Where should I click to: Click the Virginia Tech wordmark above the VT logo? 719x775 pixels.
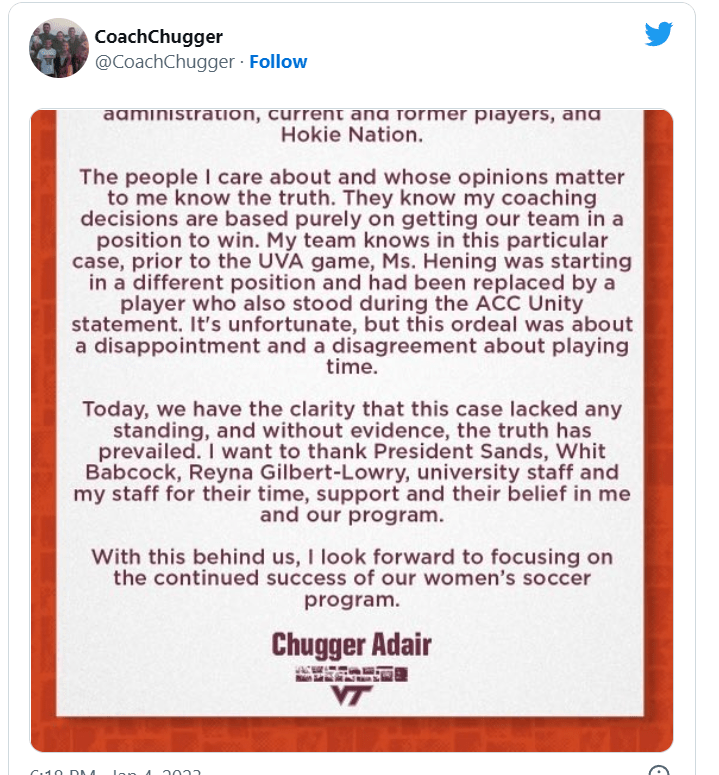click(x=351, y=673)
